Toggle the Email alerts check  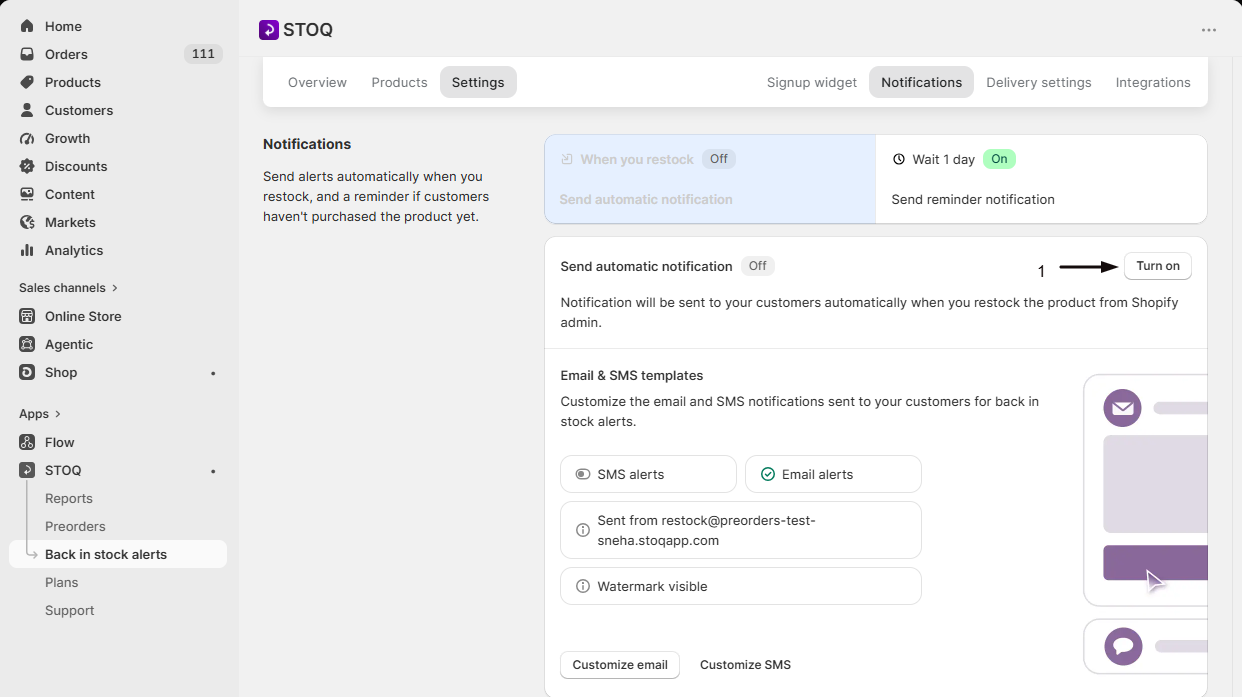[768, 474]
